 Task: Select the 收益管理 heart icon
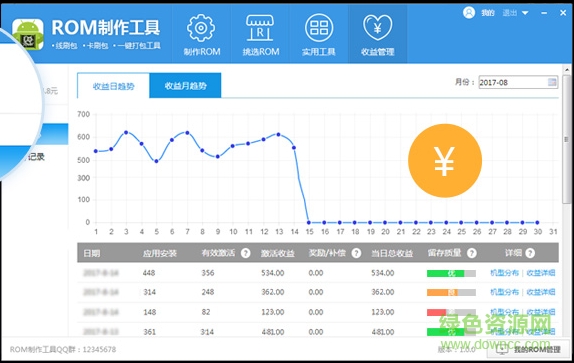[x=377, y=27]
